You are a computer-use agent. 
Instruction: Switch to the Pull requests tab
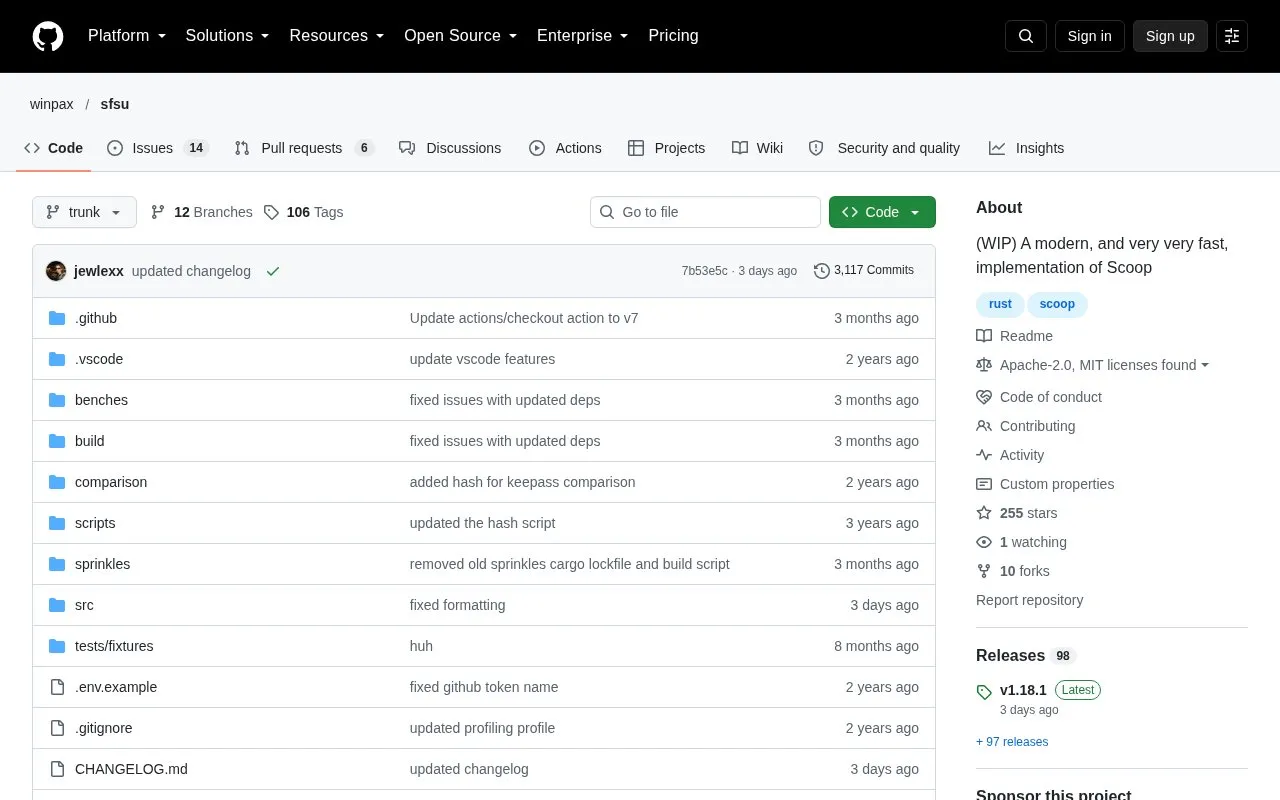pos(304,148)
